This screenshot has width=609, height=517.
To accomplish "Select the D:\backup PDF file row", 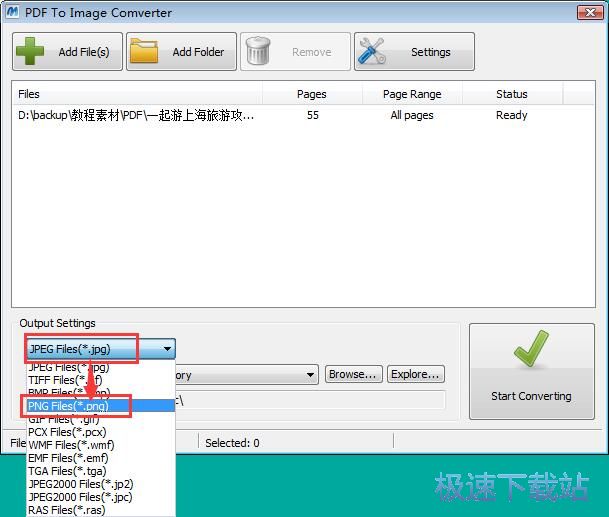I will [303, 115].
